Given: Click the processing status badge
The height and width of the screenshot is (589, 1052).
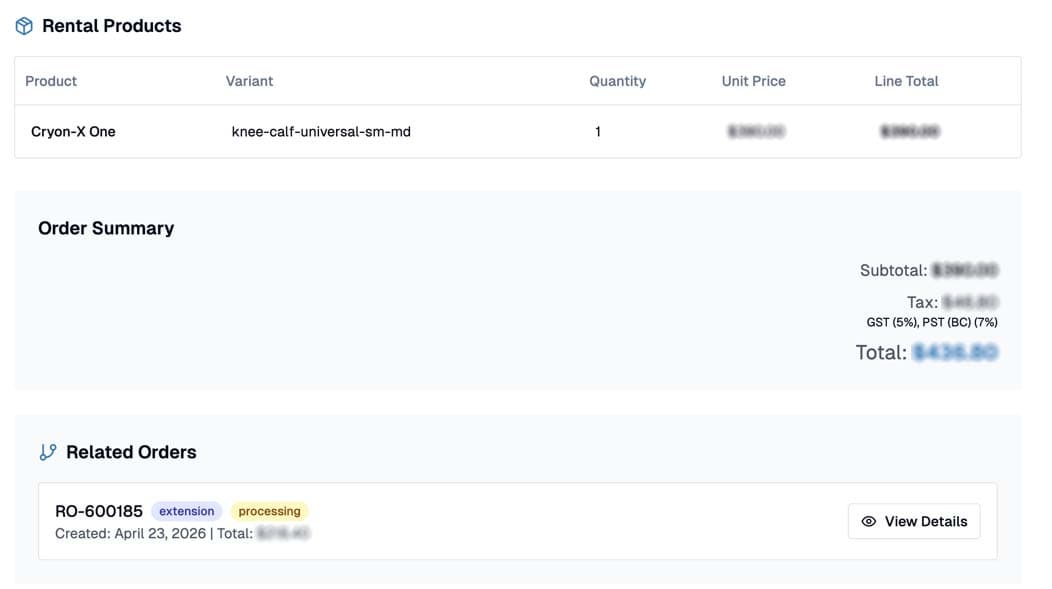Looking at the screenshot, I should 270,511.
